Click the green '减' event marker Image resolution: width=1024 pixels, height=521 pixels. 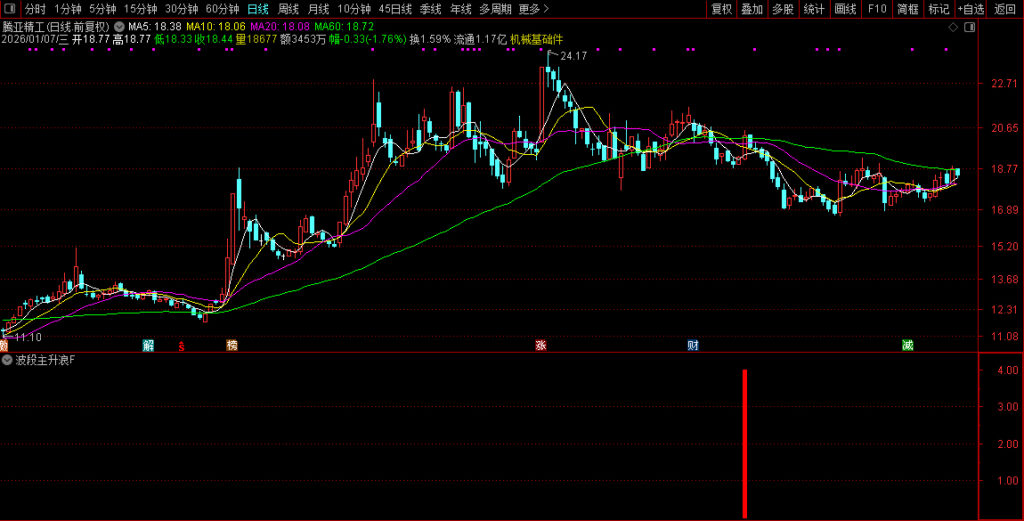coord(907,346)
